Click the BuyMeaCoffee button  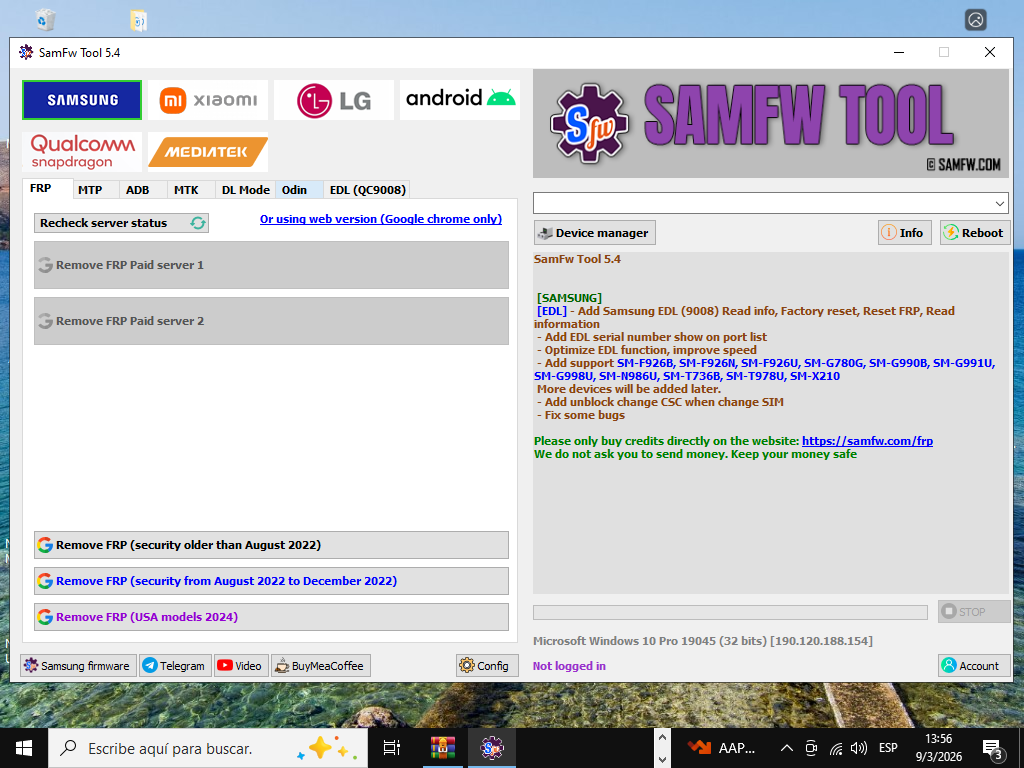(321, 665)
